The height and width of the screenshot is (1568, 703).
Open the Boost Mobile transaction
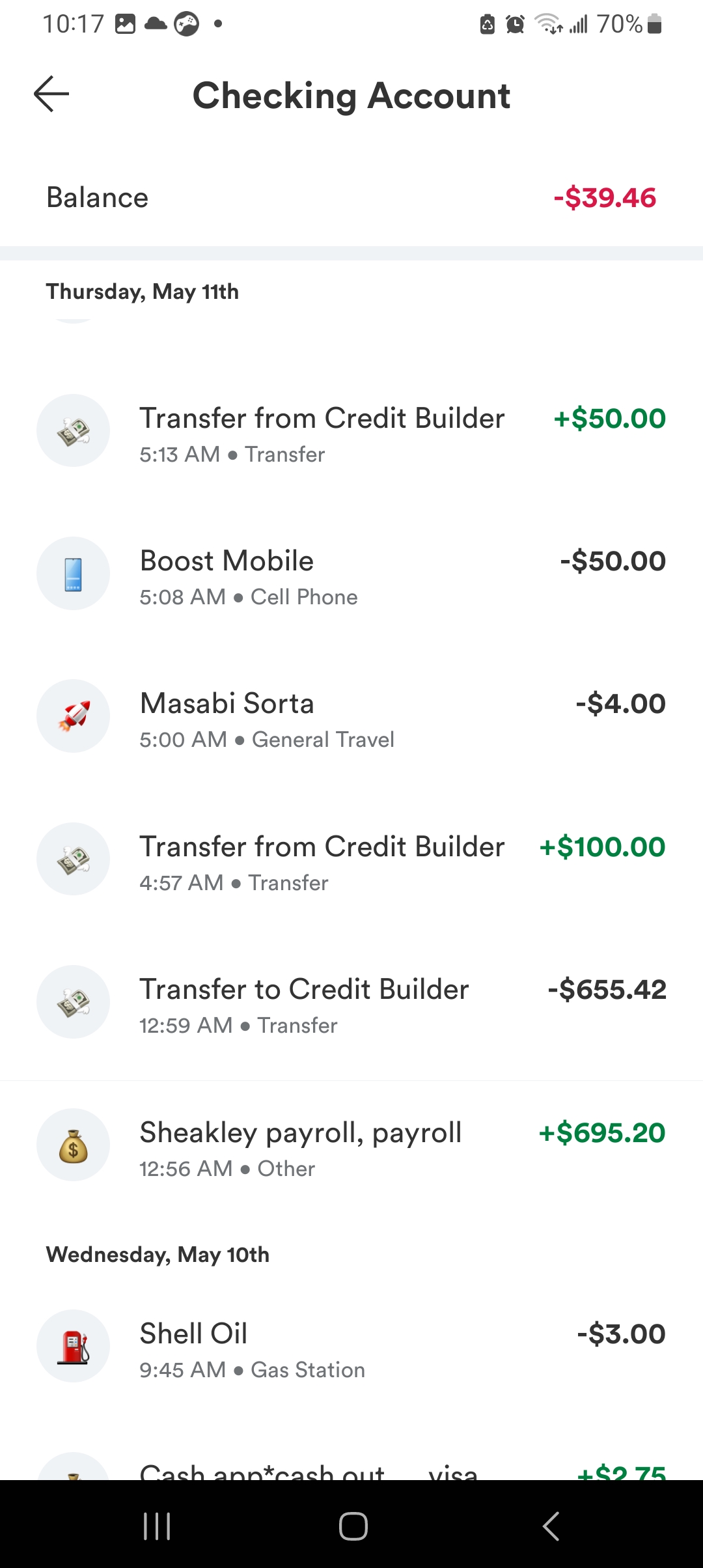(x=227, y=561)
